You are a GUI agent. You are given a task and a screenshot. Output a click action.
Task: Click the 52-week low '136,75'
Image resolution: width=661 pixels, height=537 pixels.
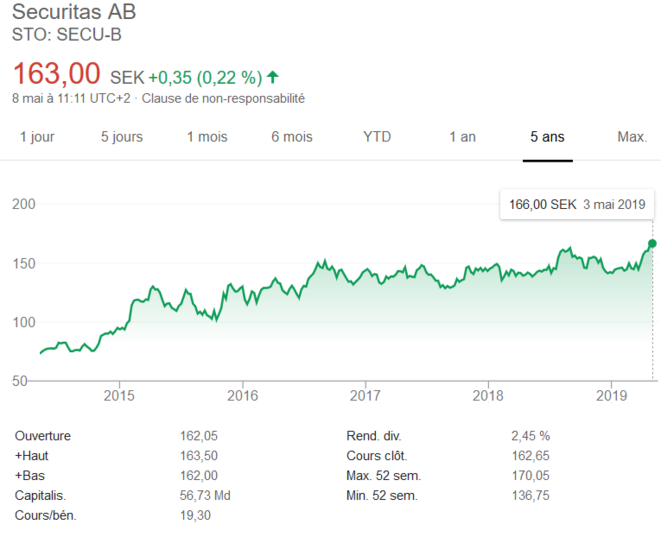[x=530, y=495]
